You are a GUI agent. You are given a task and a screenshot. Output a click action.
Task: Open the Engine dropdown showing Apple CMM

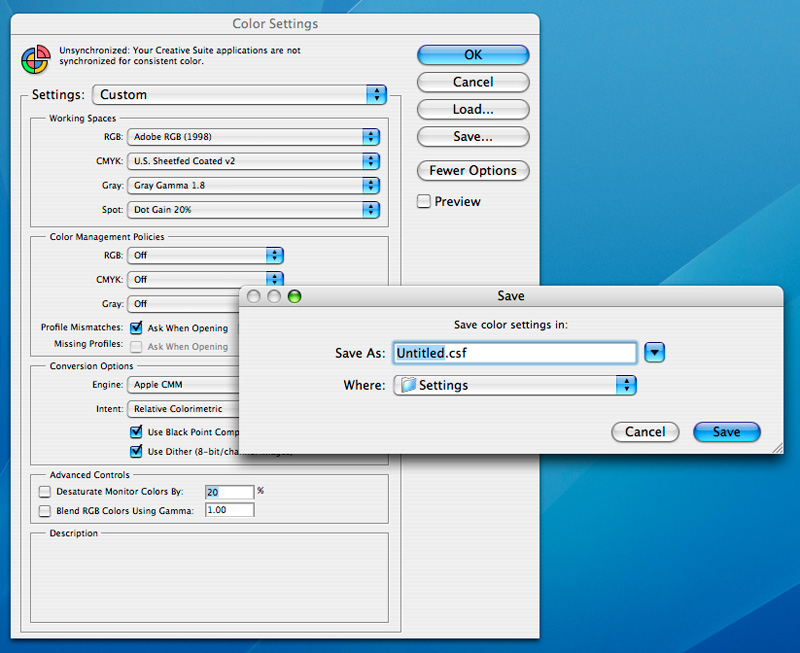click(x=184, y=385)
